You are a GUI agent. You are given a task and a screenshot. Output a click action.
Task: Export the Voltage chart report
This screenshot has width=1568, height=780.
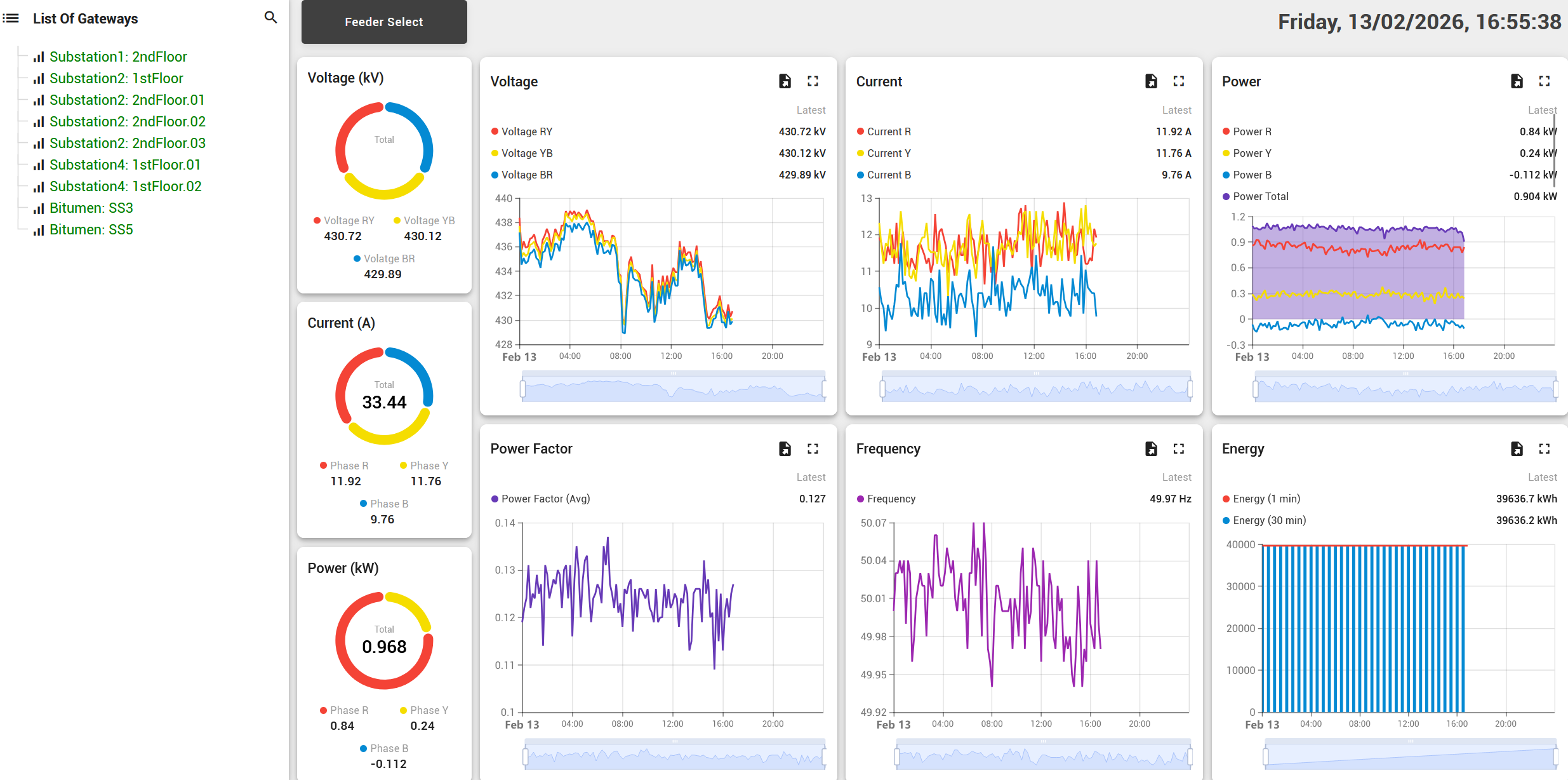(x=785, y=81)
